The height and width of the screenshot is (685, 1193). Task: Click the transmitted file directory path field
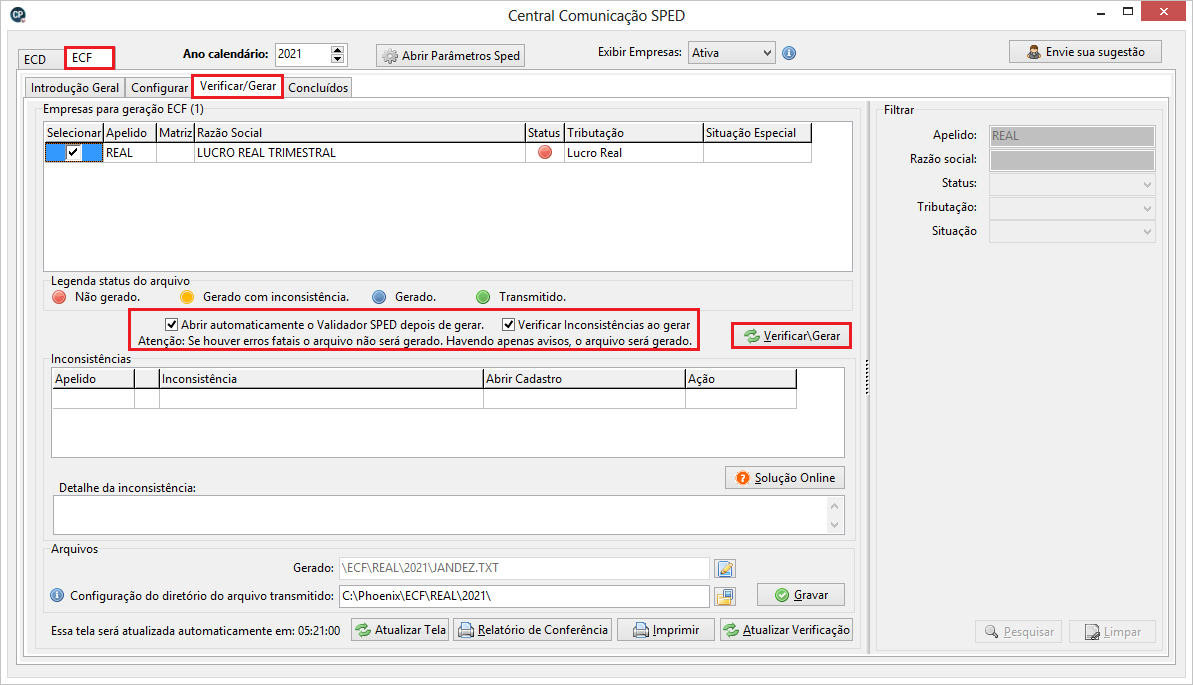tap(524, 596)
